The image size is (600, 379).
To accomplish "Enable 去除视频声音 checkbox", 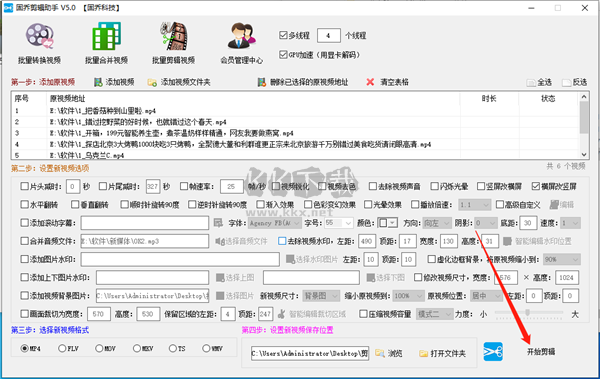I will [x=373, y=186].
